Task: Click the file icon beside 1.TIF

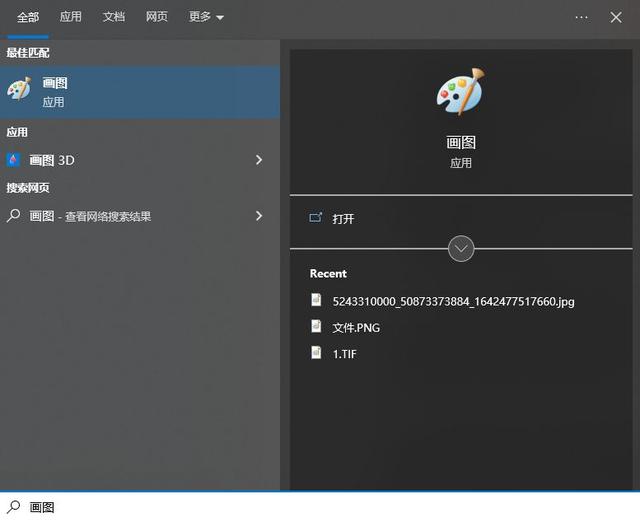Action: pos(316,352)
